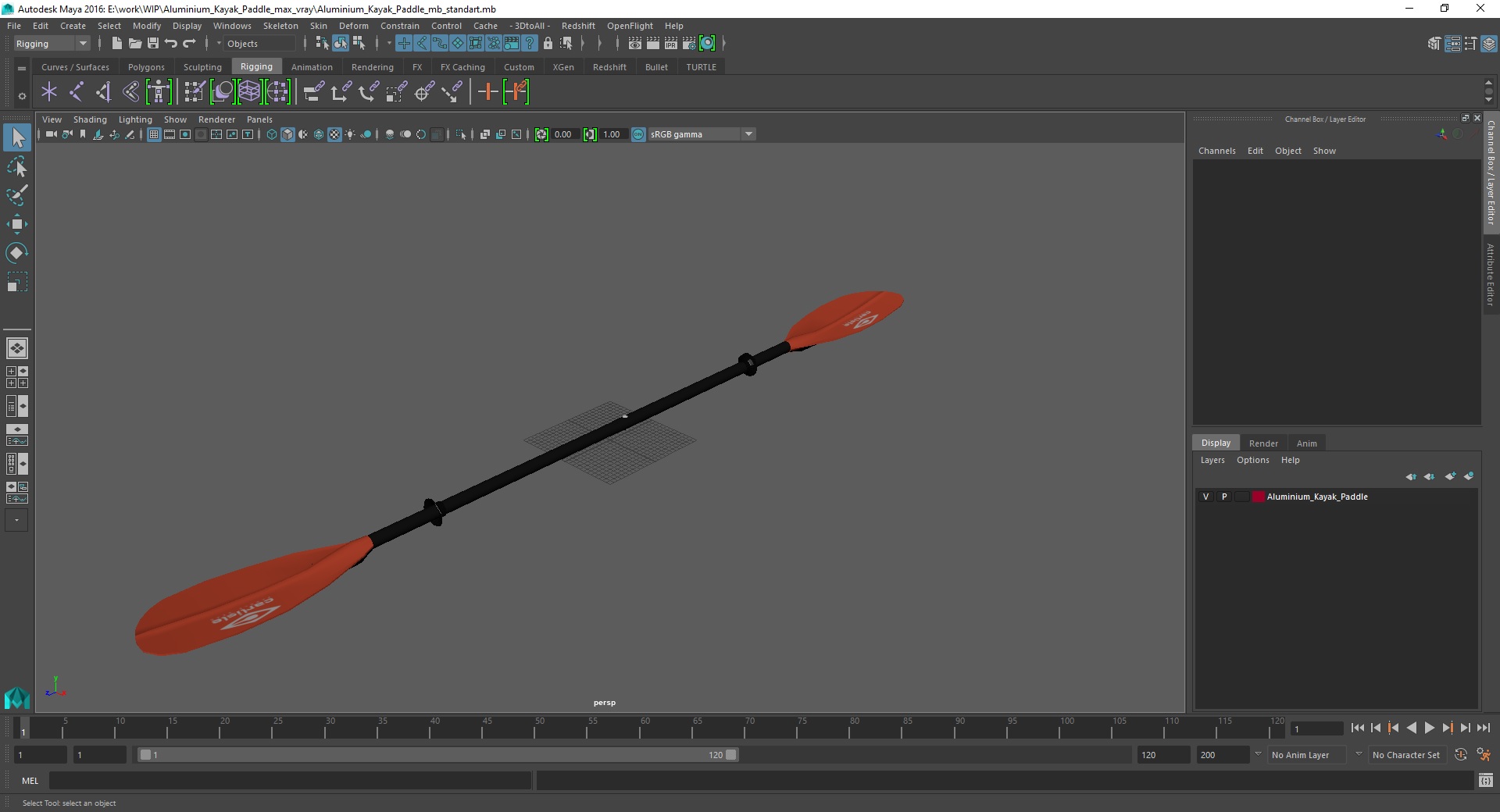Click the Lattice deformer shelf icon

pos(250,92)
